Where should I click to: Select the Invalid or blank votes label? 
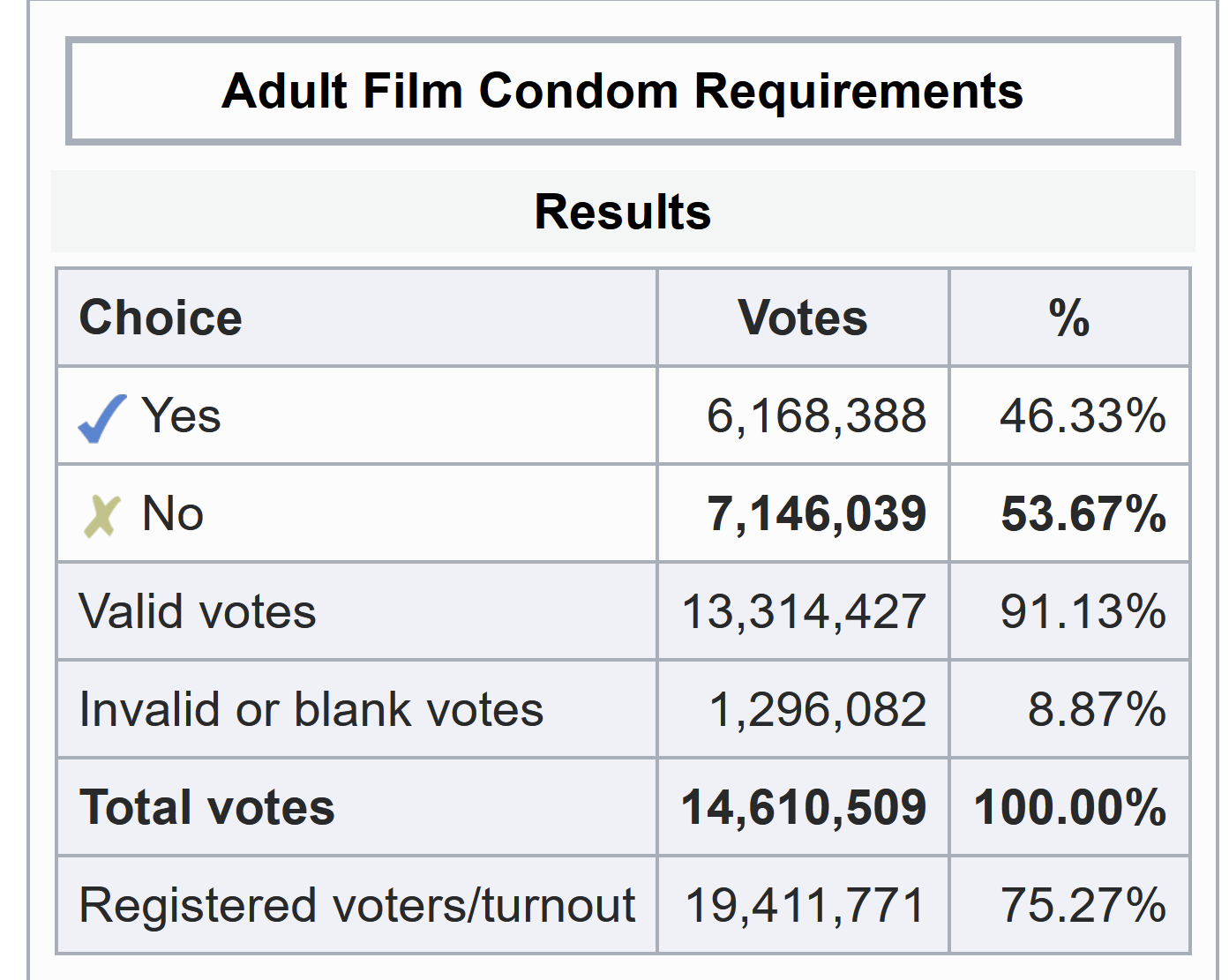311,709
